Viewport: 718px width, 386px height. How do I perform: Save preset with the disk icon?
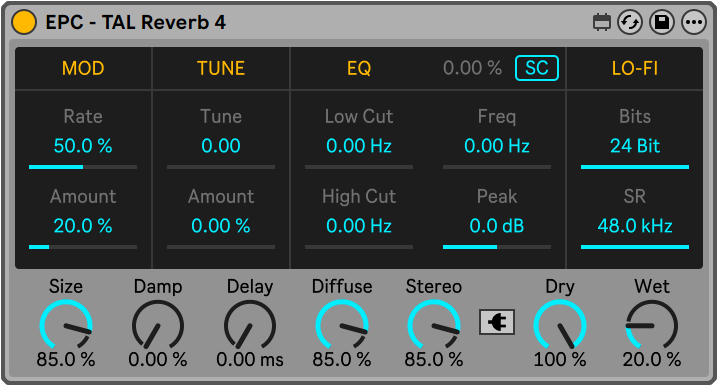[662, 22]
